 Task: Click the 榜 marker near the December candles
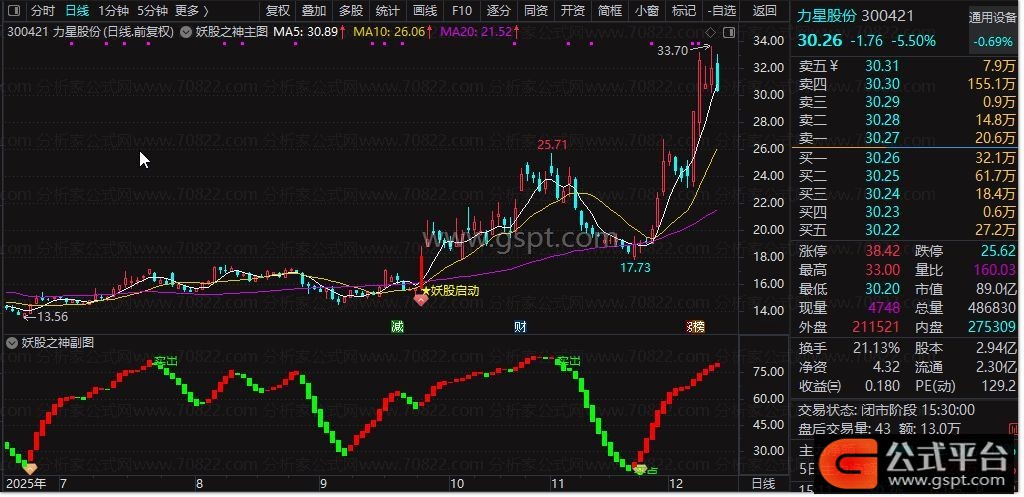[694, 327]
